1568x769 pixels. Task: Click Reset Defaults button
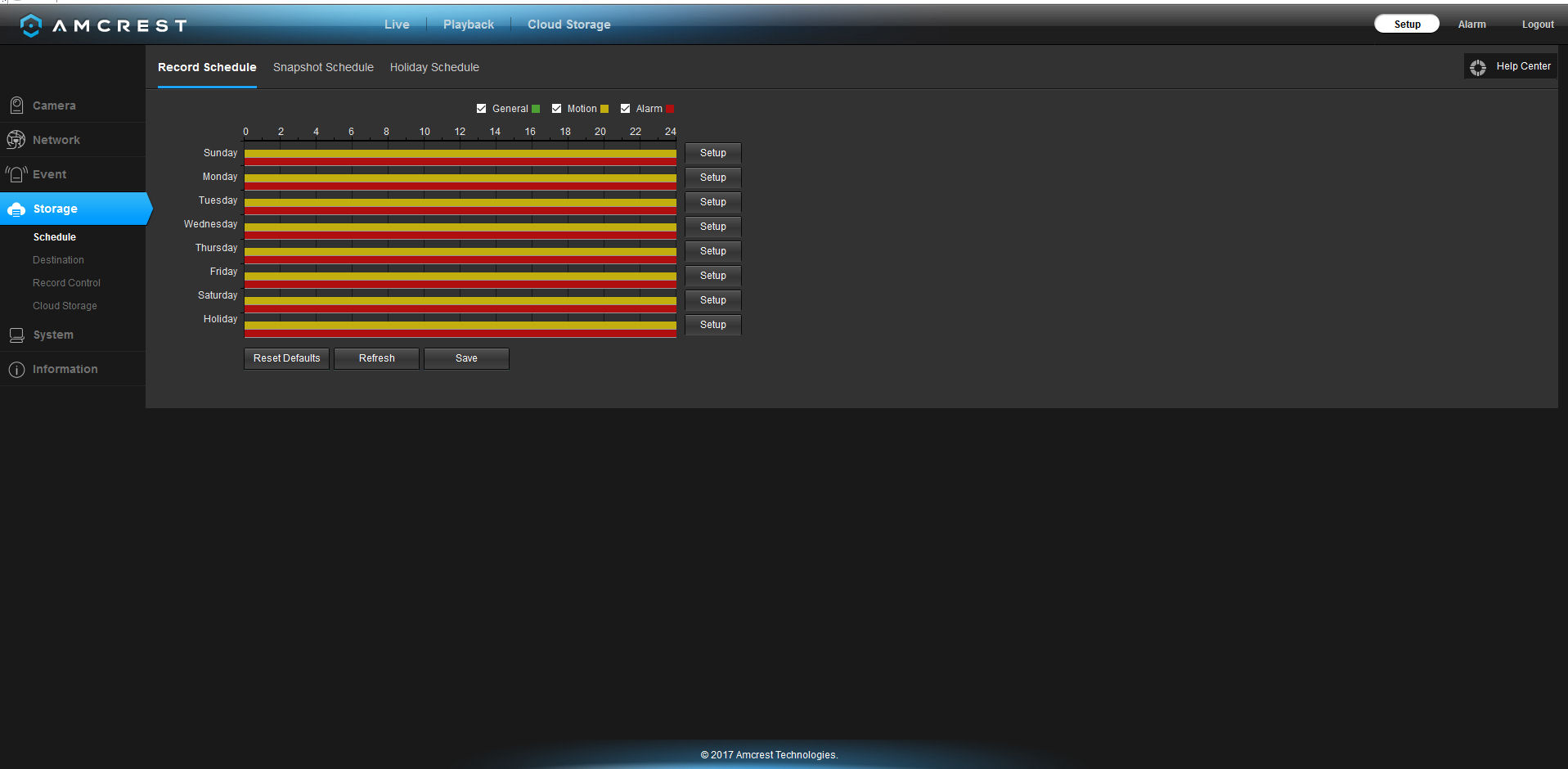(x=286, y=358)
